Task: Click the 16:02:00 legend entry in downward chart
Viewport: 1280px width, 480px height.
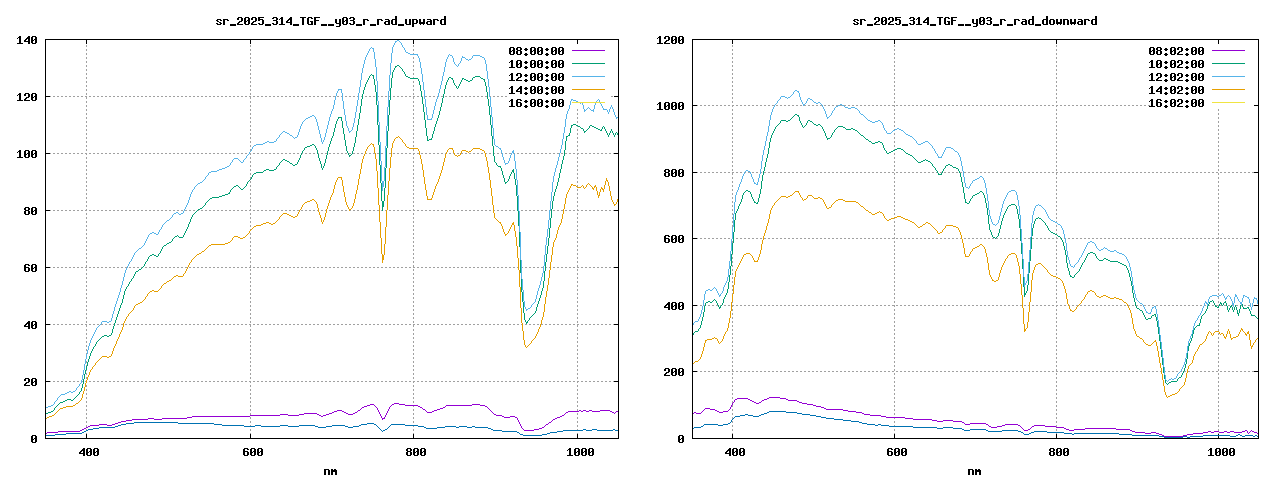Action: [x=1176, y=103]
